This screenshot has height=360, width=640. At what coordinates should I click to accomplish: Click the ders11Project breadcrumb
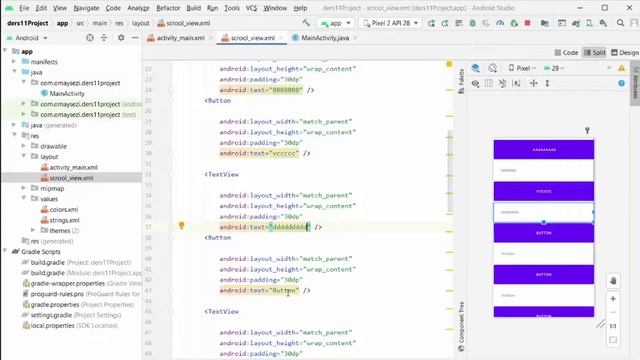pyautogui.click(x=28, y=23)
